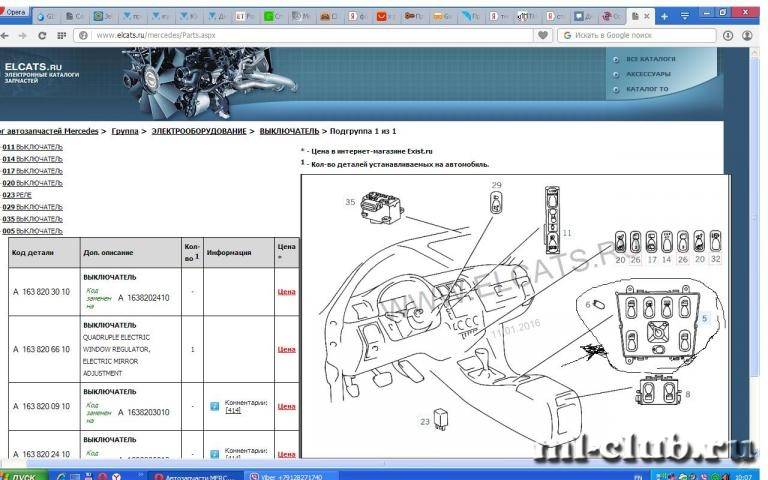Click switch panel number 5 in diagram
Image resolution: width=768 pixels, height=480 pixels.
pos(703,318)
